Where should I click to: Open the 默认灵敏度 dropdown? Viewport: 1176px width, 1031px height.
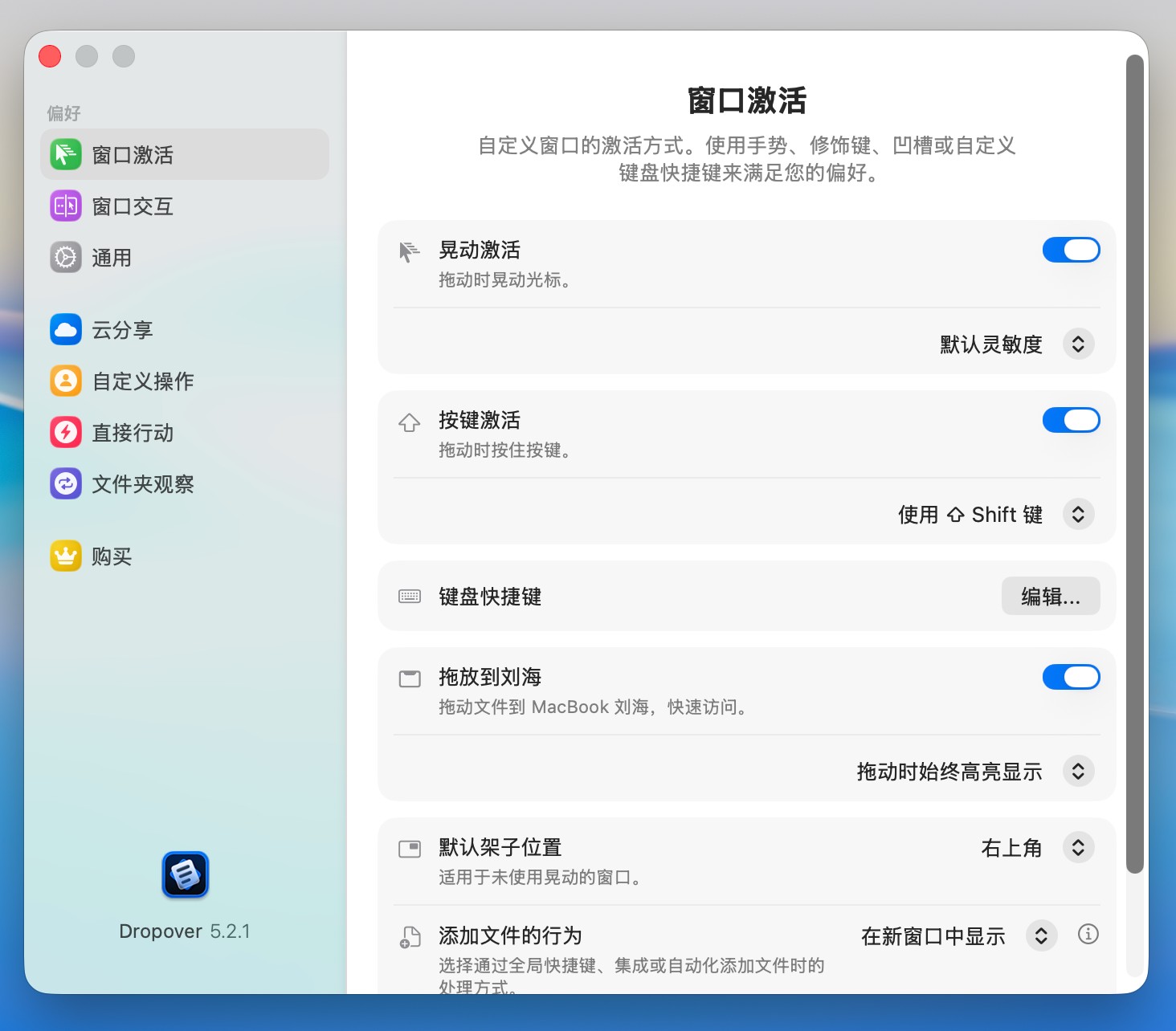[x=1078, y=344]
